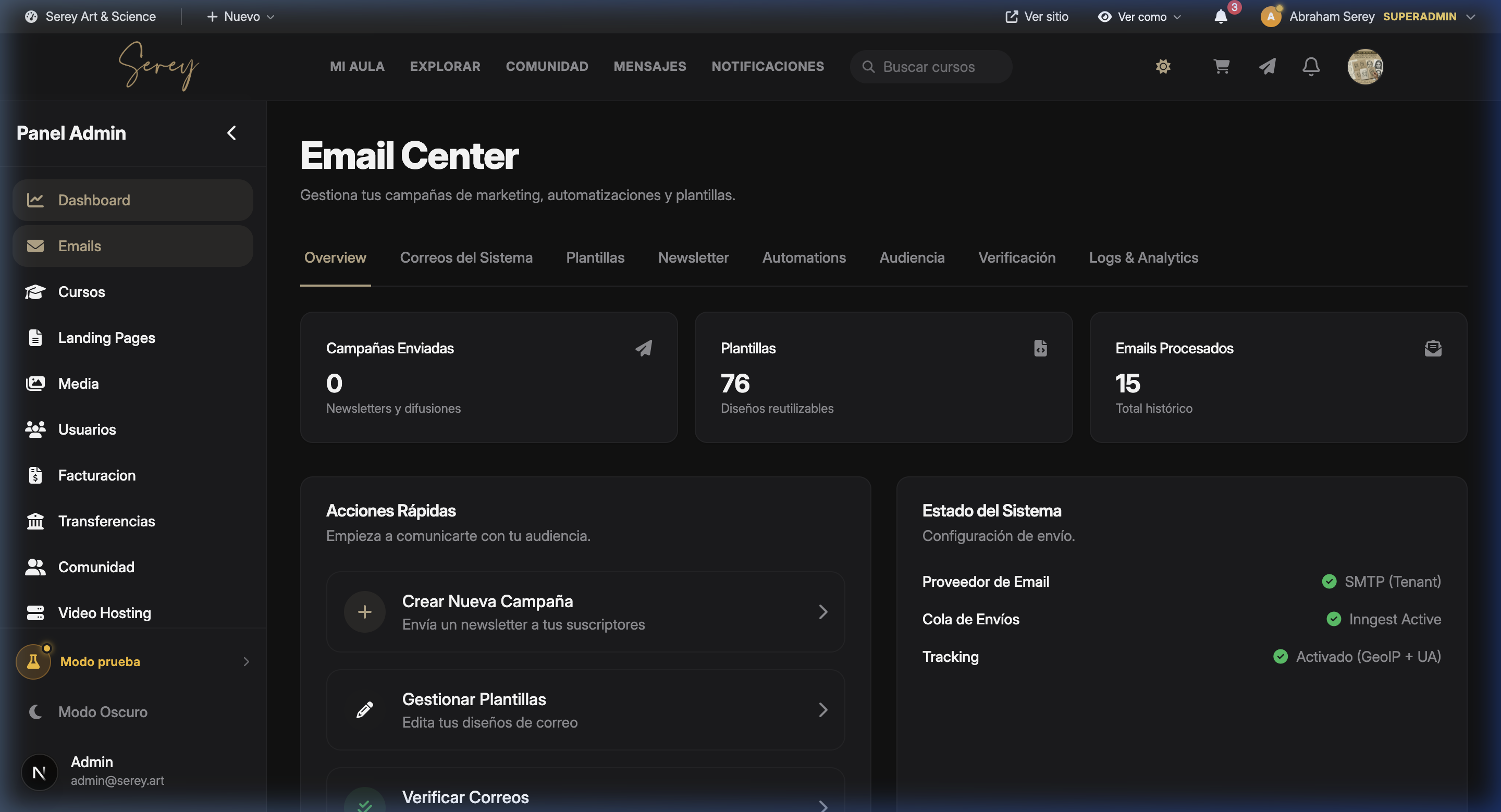Open Facturacion sidebar item

click(x=96, y=475)
